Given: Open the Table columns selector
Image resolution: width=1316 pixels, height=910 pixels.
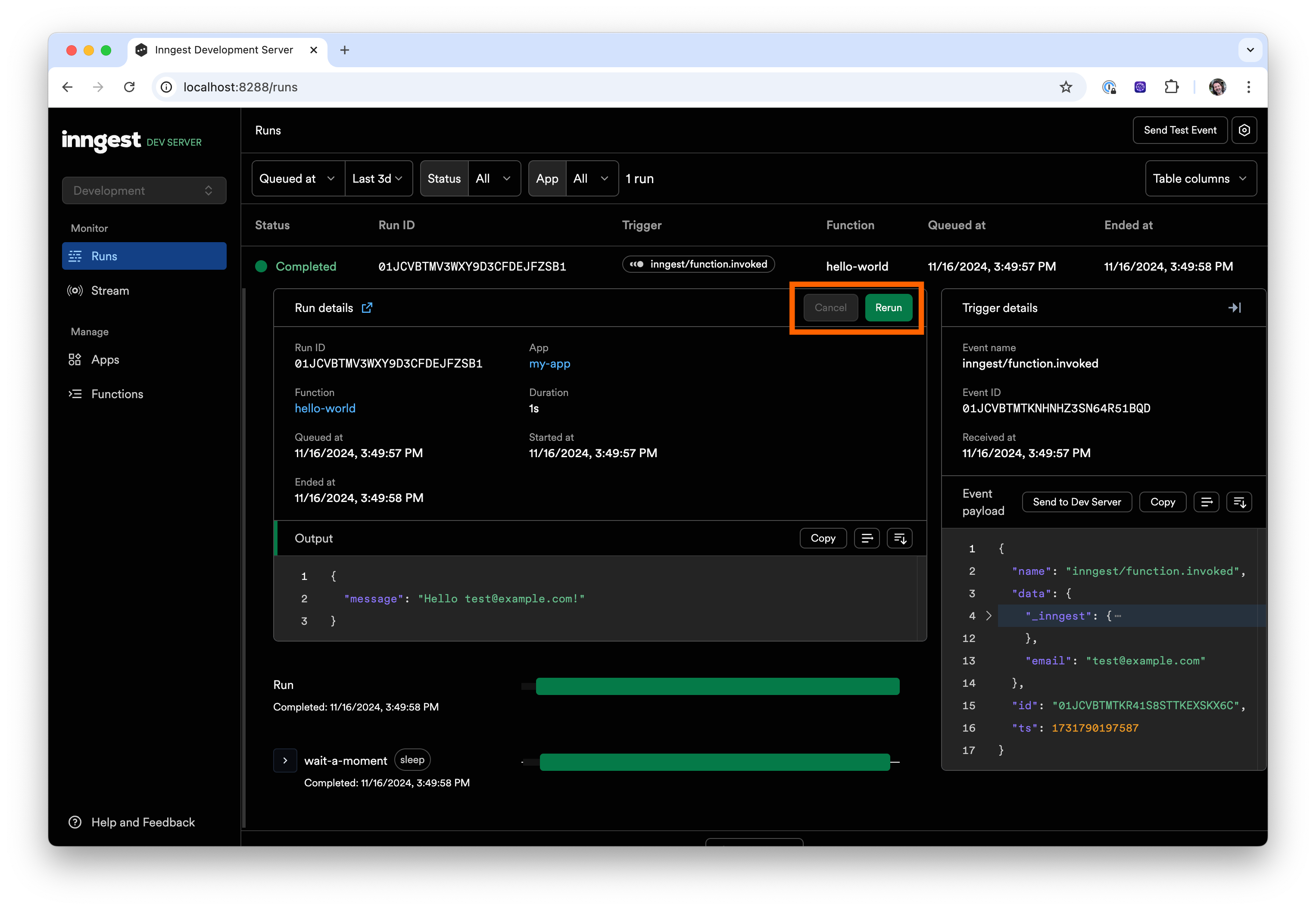Looking at the screenshot, I should tap(1200, 178).
